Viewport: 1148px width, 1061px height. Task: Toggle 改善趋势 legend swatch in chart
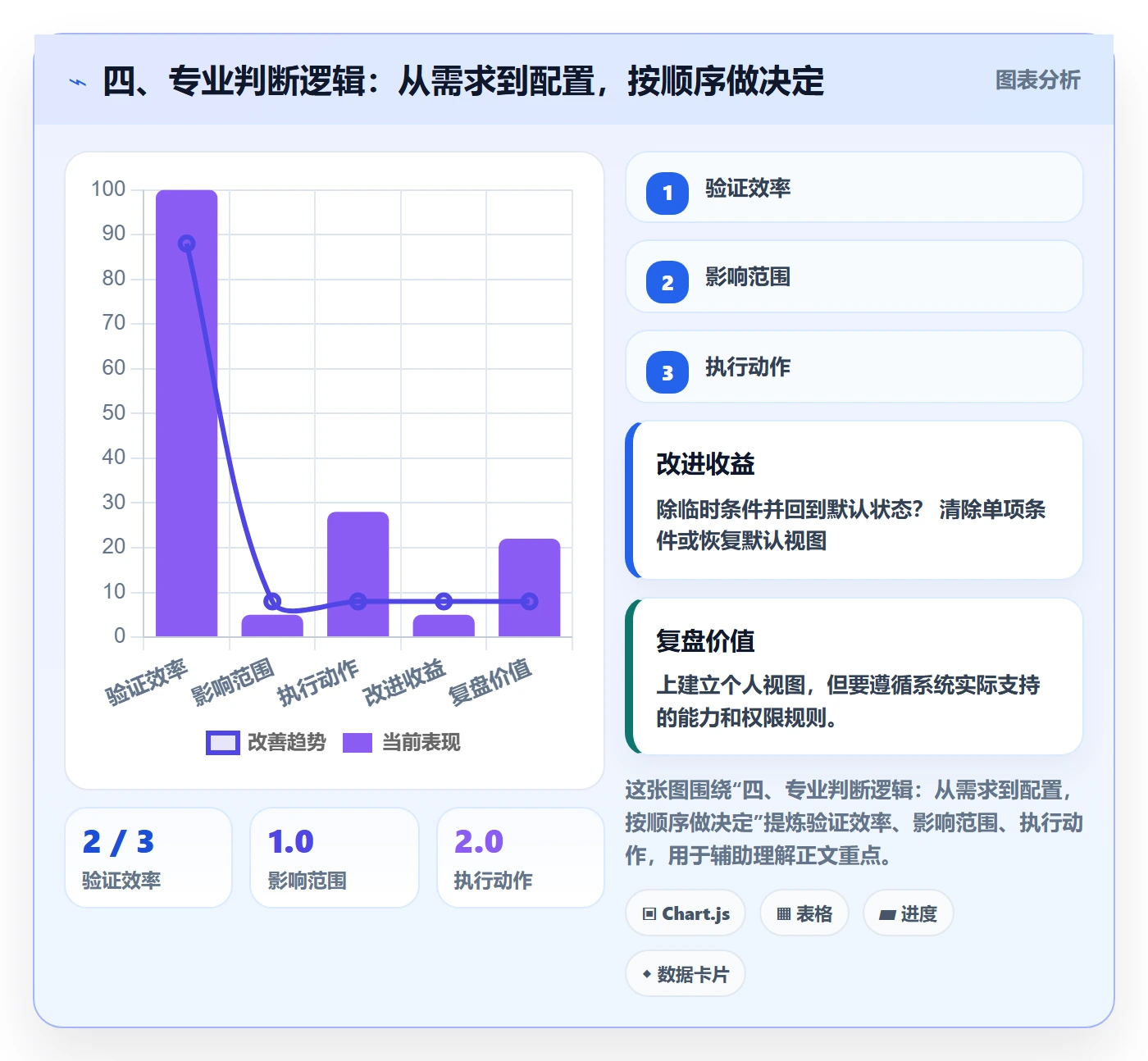click(222, 742)
